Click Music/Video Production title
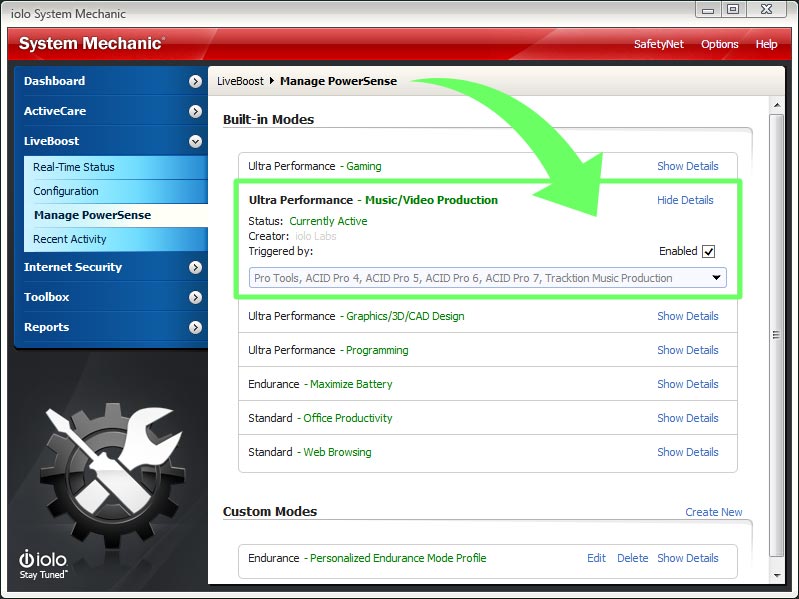The image size is (799, 599). (431, 200)
